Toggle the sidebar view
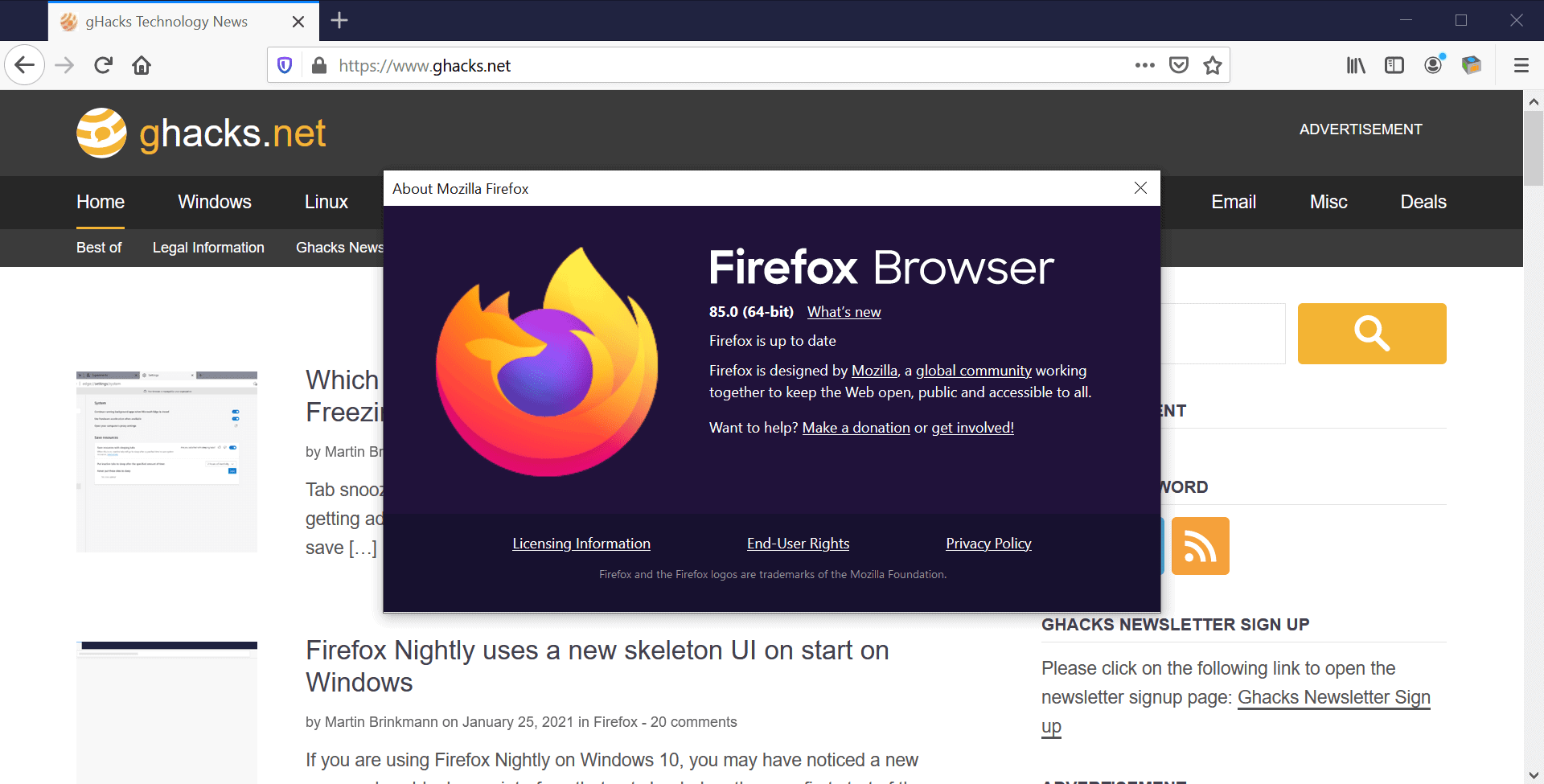The width and height of the screenshot is (1544, 784). tap(1394, 65)
